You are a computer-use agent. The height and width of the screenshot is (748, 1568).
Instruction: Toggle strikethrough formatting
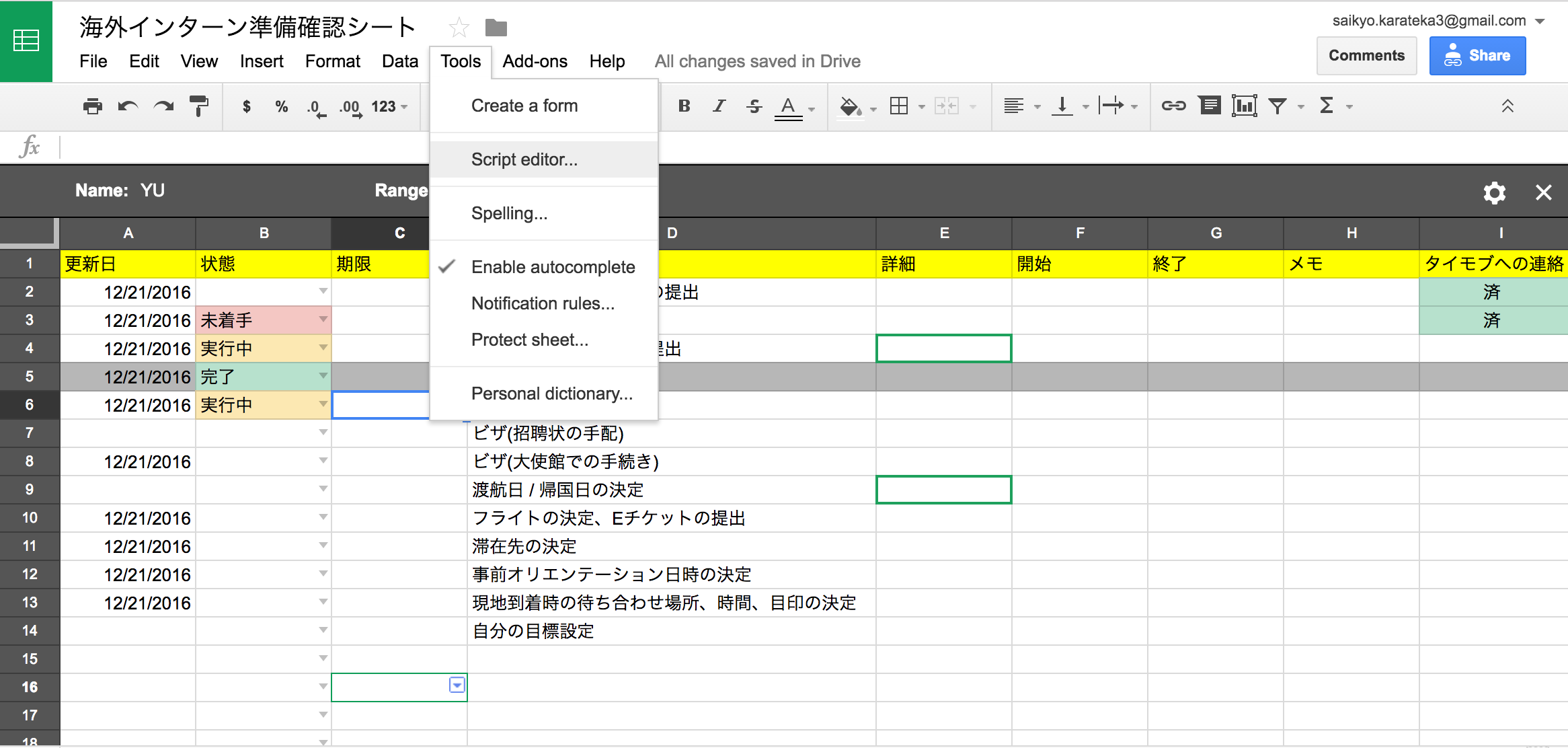754,106
